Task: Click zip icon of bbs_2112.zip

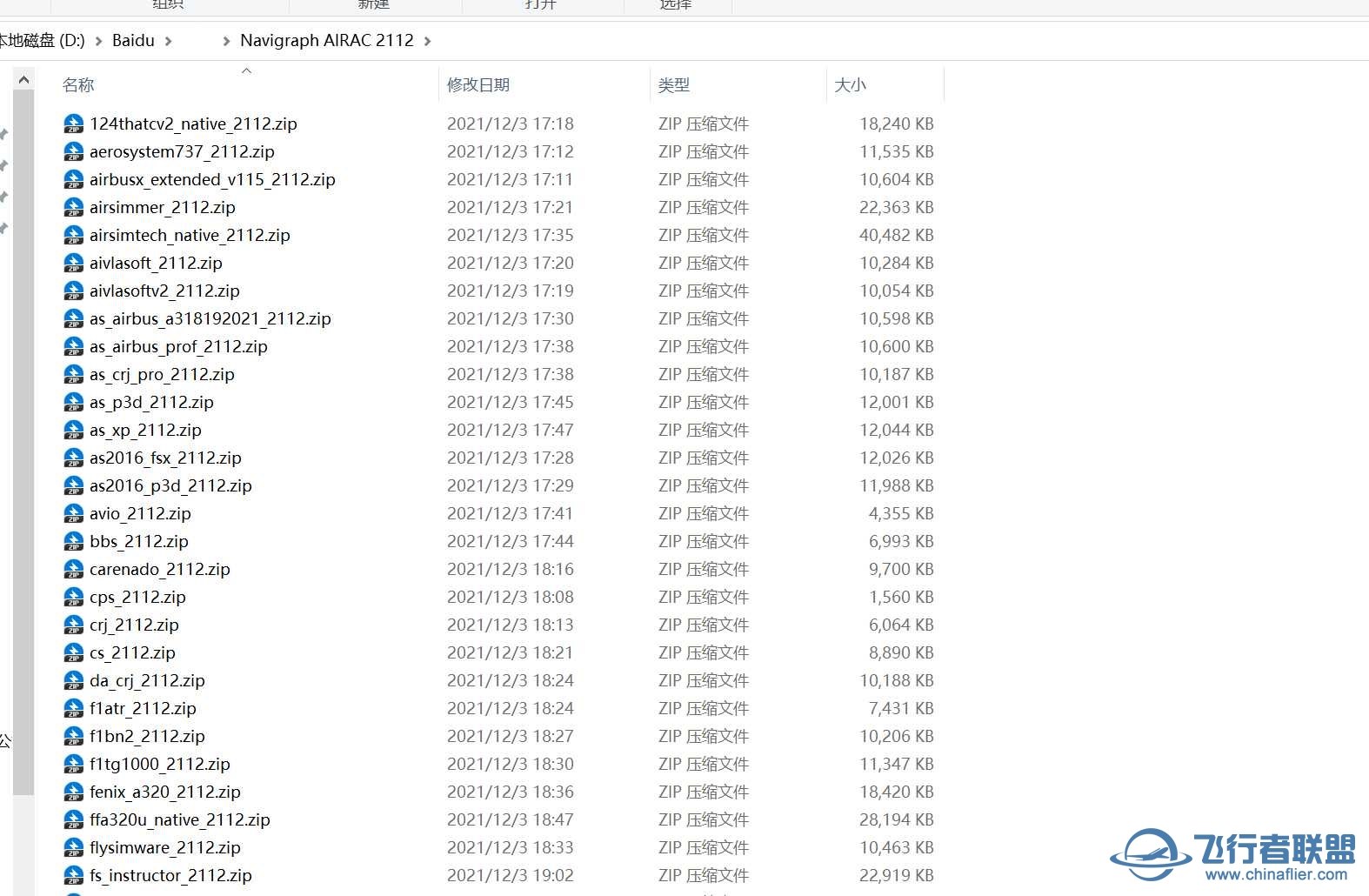Action: click(74, 541)
